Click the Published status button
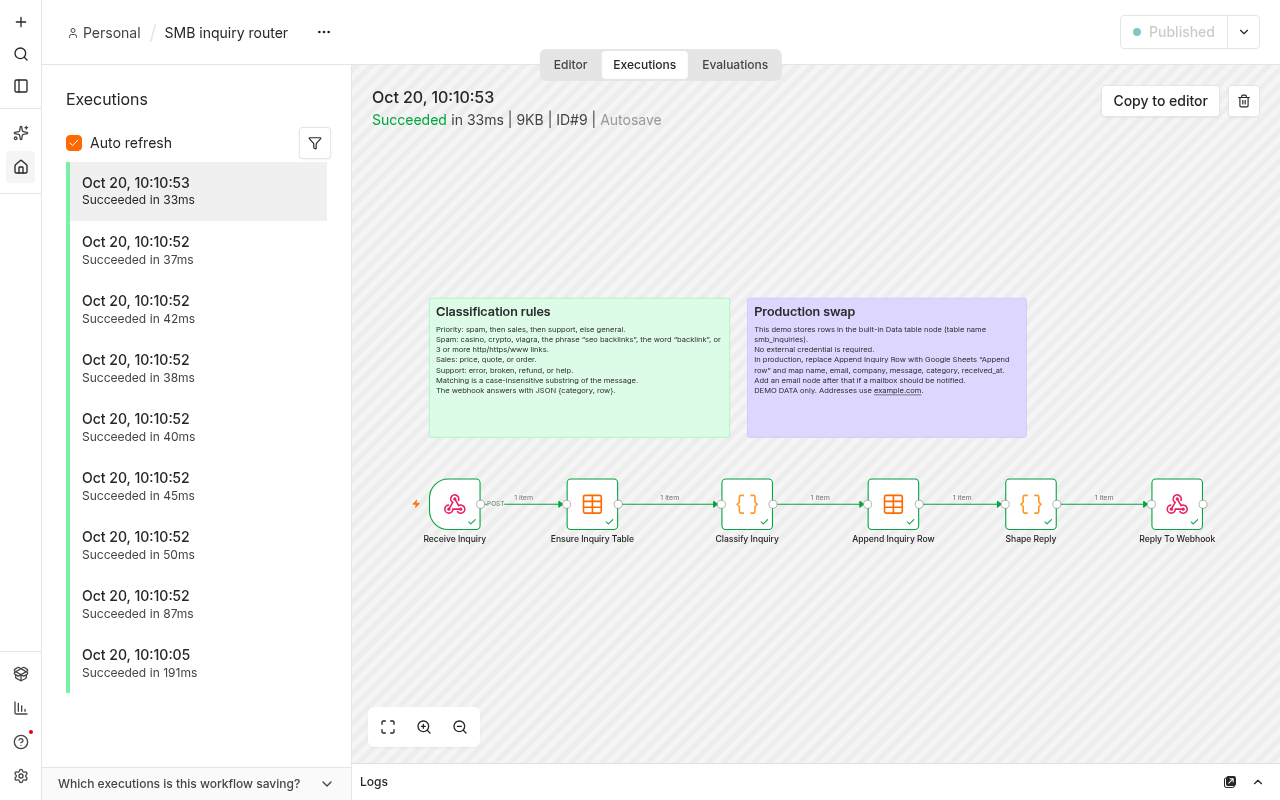Screen dimensions: 1280x800 (x=1174, y=32)
